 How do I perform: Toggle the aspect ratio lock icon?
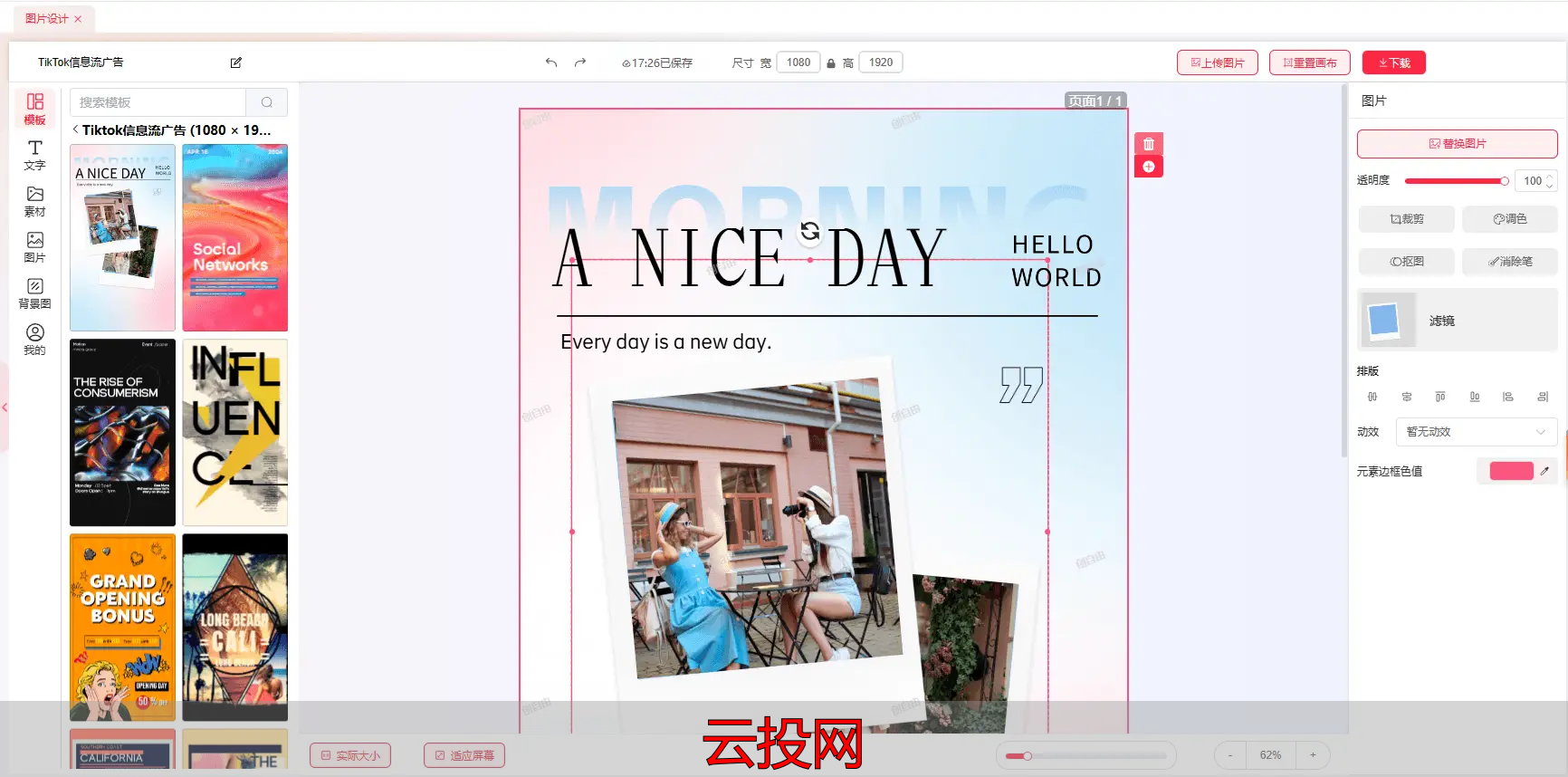tap(831, 62)
